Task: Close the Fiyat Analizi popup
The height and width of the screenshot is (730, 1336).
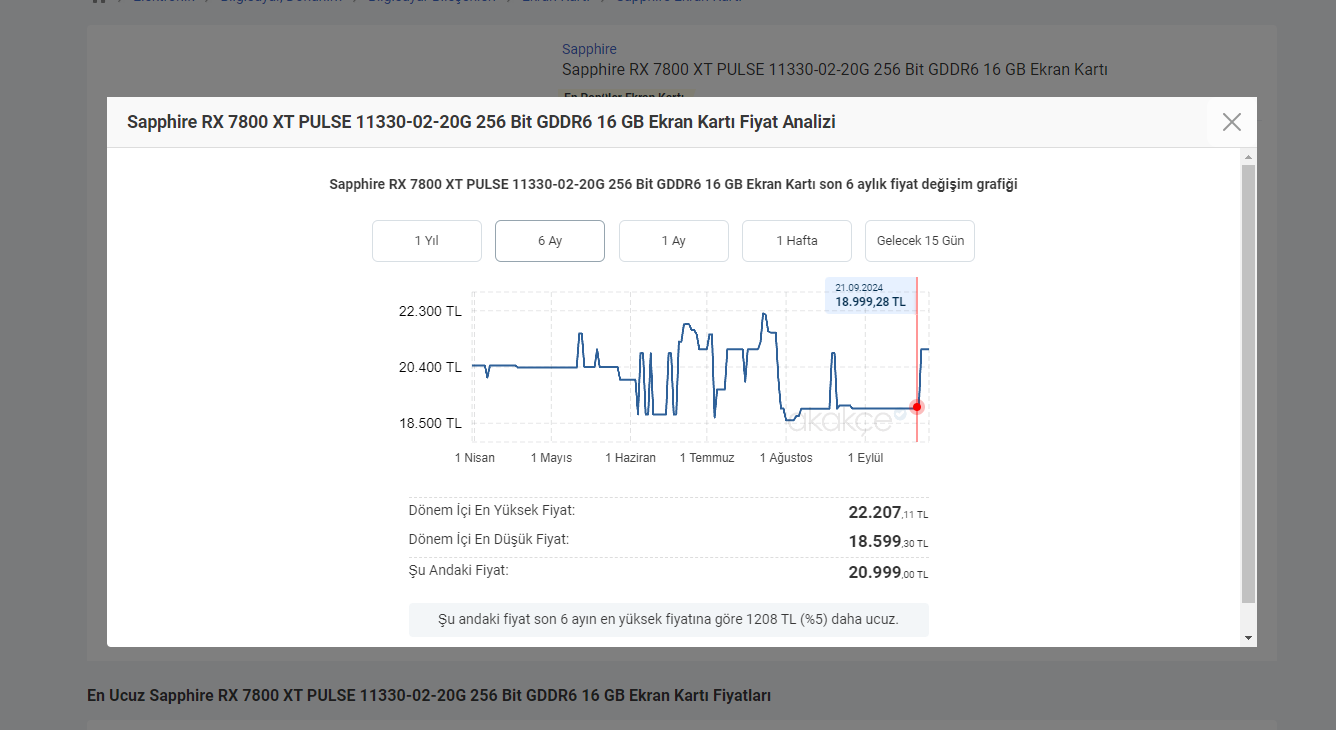Action: 1231,122
